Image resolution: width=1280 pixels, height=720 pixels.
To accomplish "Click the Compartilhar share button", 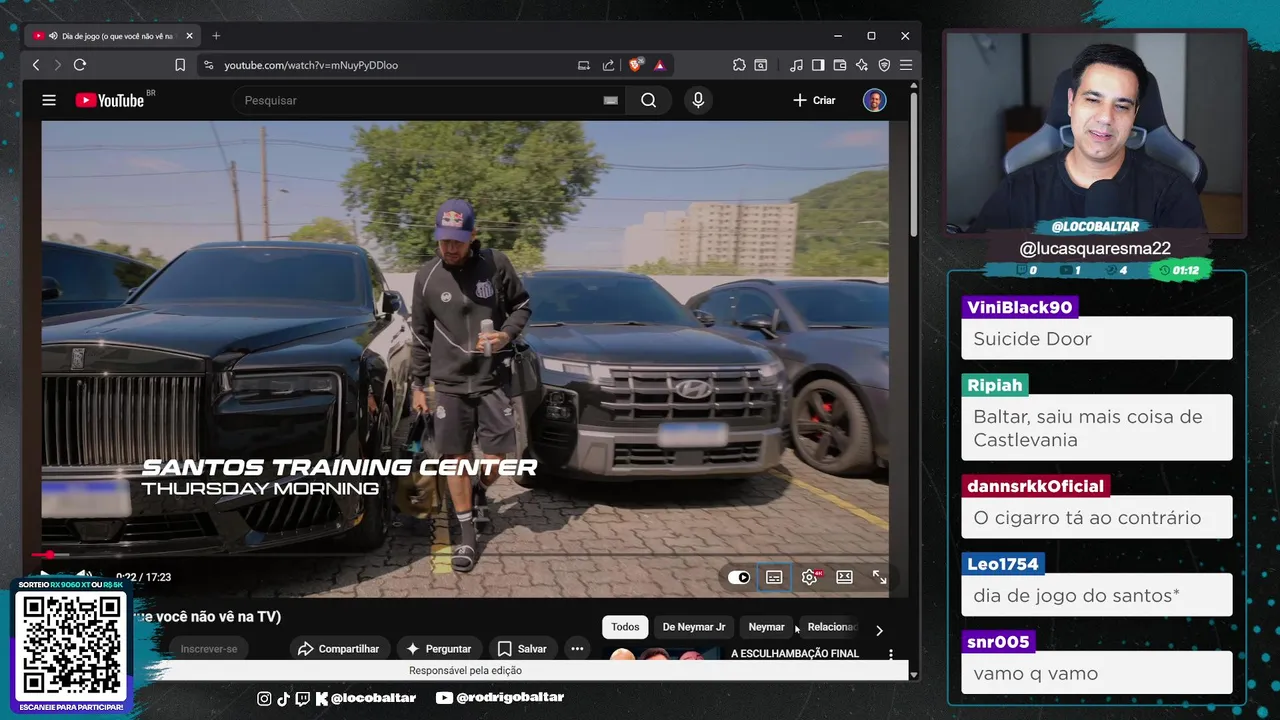I will (x=339, y=649).
